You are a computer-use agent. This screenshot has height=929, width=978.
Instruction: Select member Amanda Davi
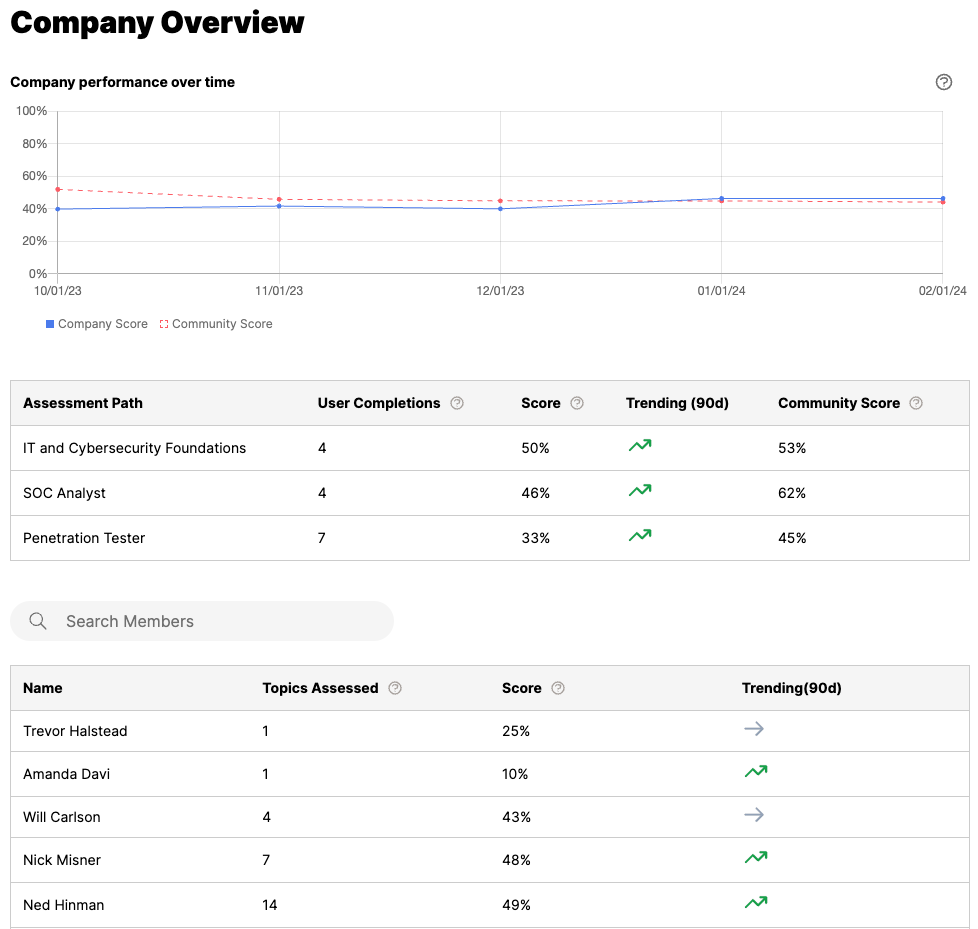tap(66, 774)
